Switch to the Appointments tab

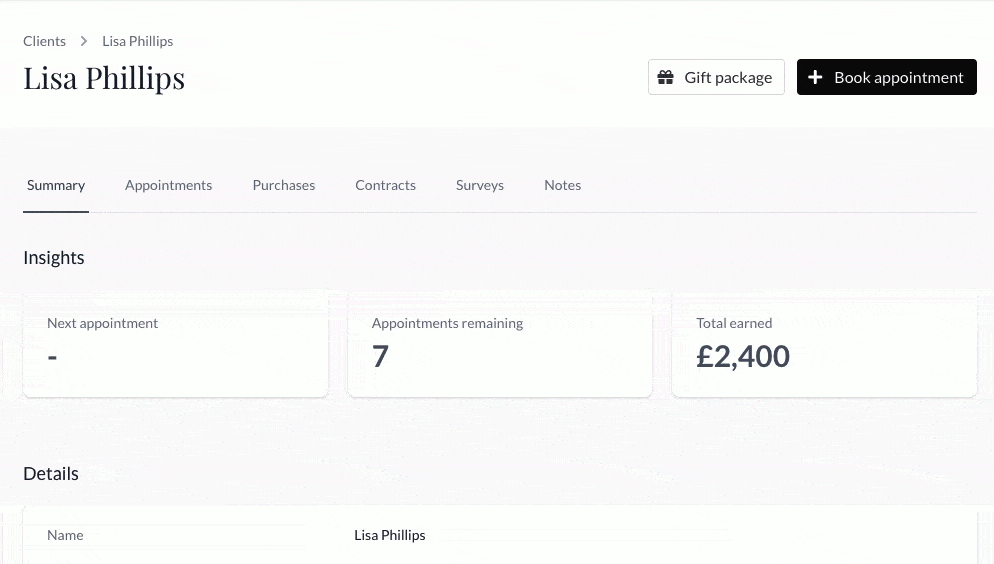[168, 185]
